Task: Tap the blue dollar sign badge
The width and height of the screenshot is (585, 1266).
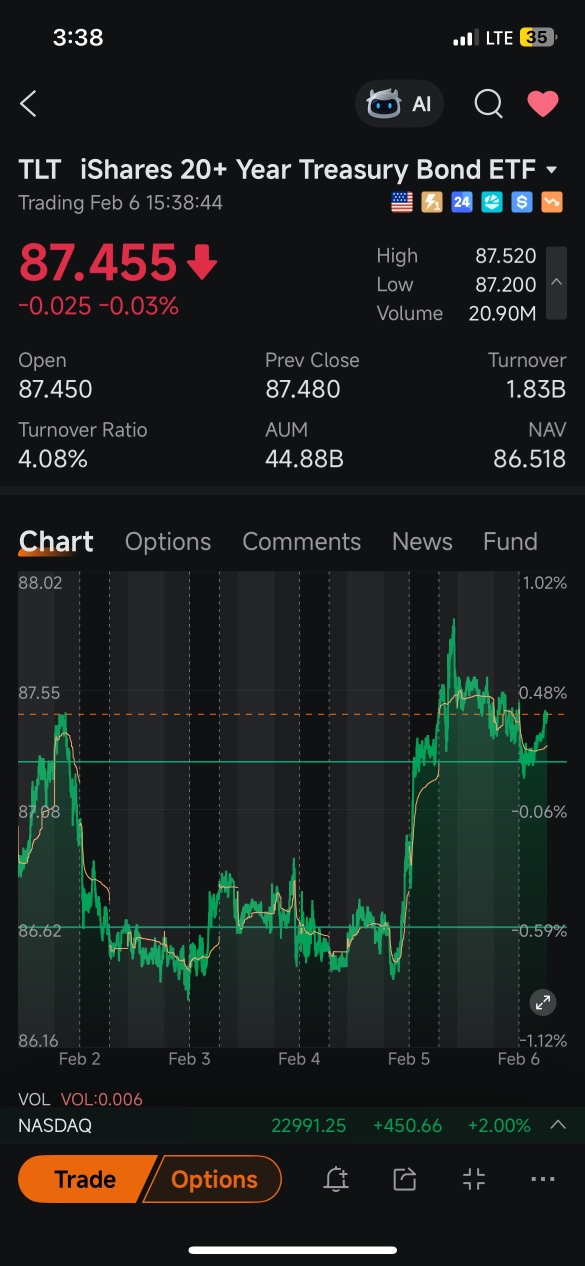Action: coord(521,203)
